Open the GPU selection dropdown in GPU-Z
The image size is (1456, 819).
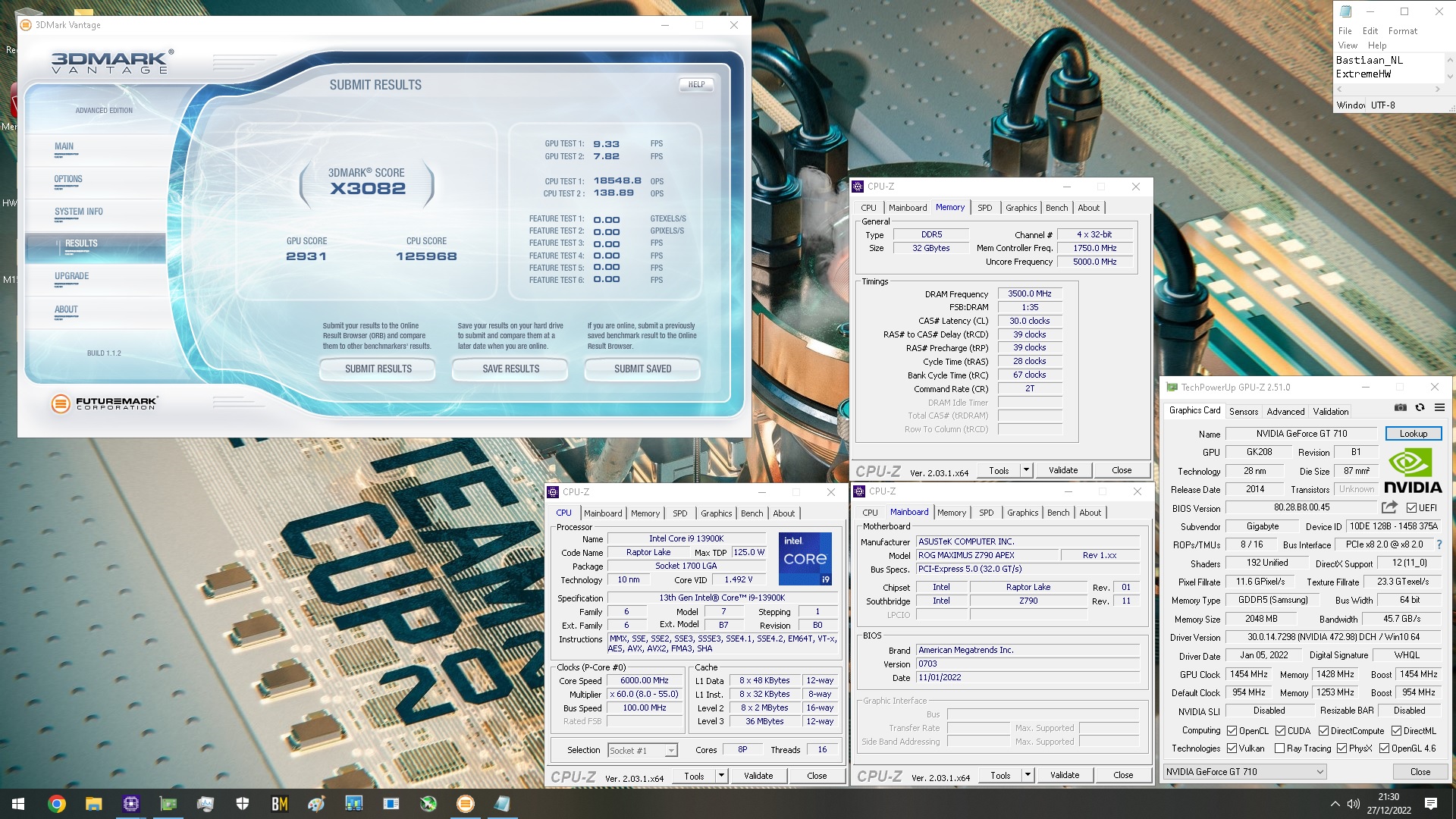(1244, 772)
